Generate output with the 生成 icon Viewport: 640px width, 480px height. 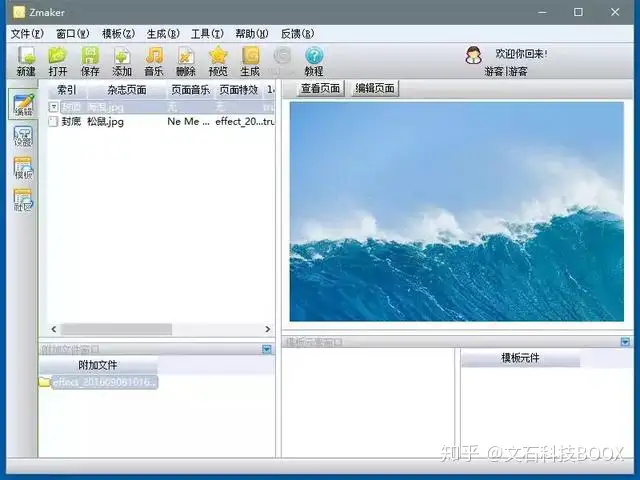click(250, 61)
